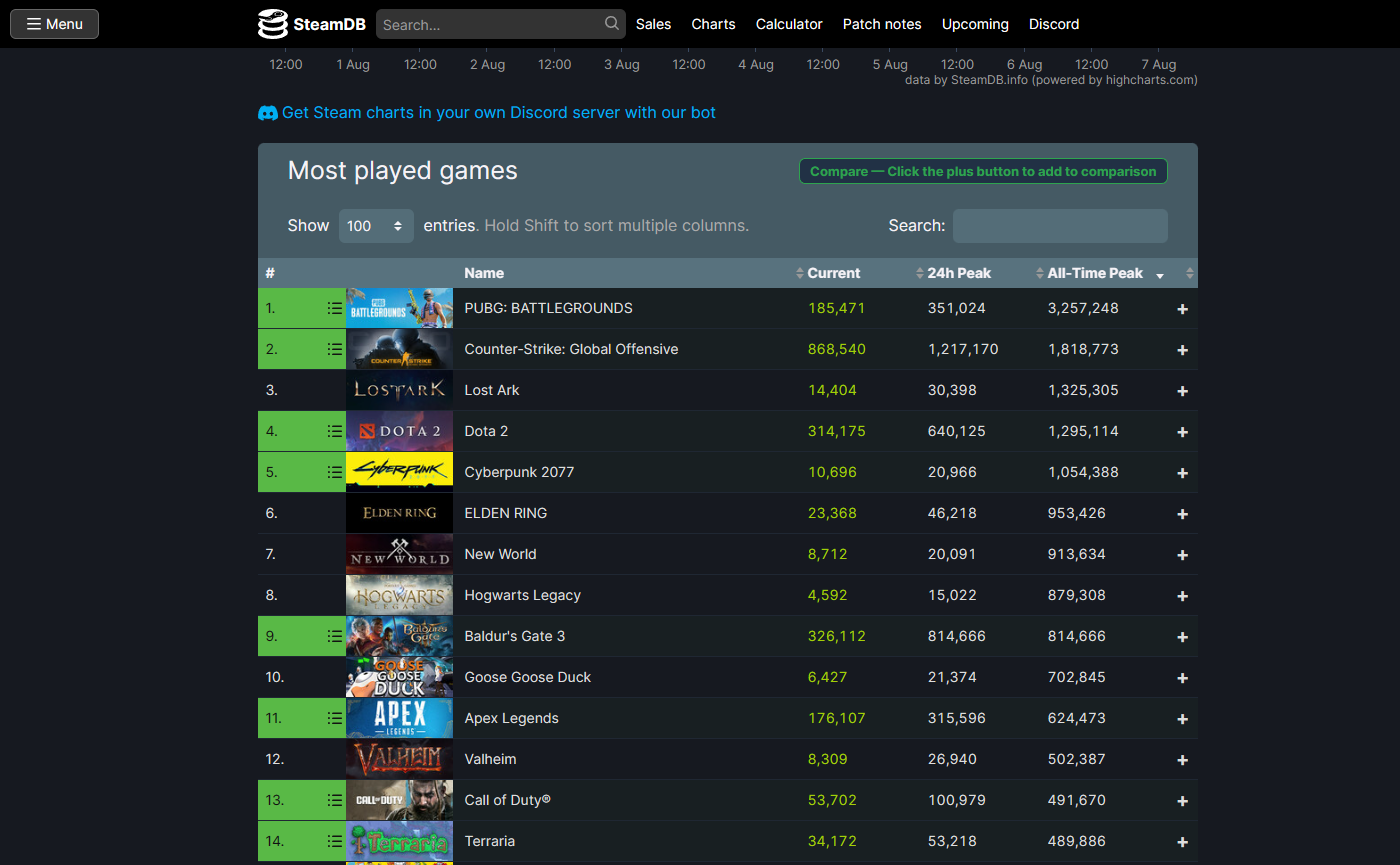
Task: Click the Cyberpunk 2077 thumbnail
Action: pyautogui.click(x=399, y=472)
